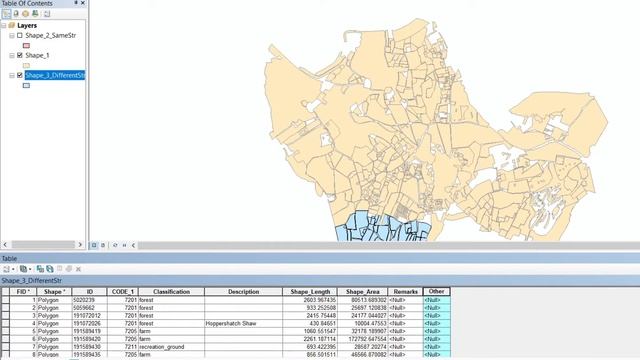This screenshot has height=360, width=640.
Task: Open the beige Shape_1 symbol swatch
Action: tap(27, 65)
